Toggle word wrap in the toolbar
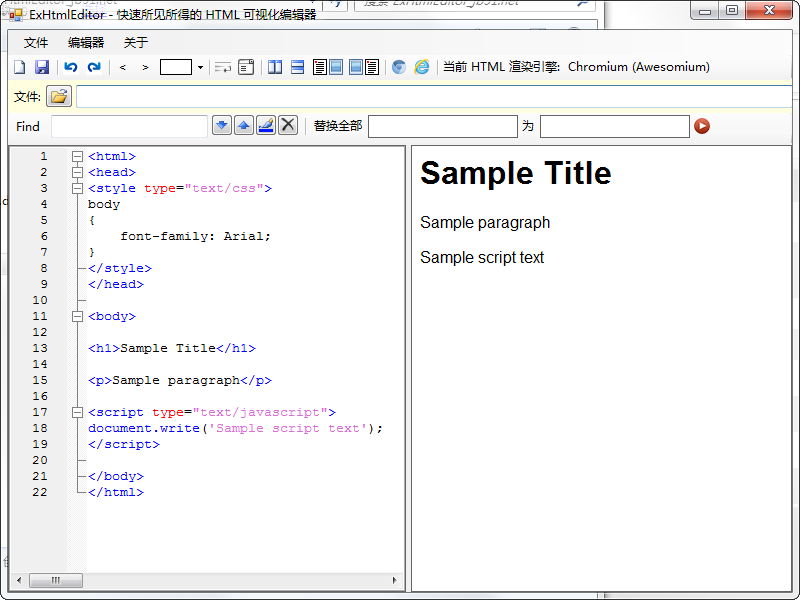 [x=222, y=67]
